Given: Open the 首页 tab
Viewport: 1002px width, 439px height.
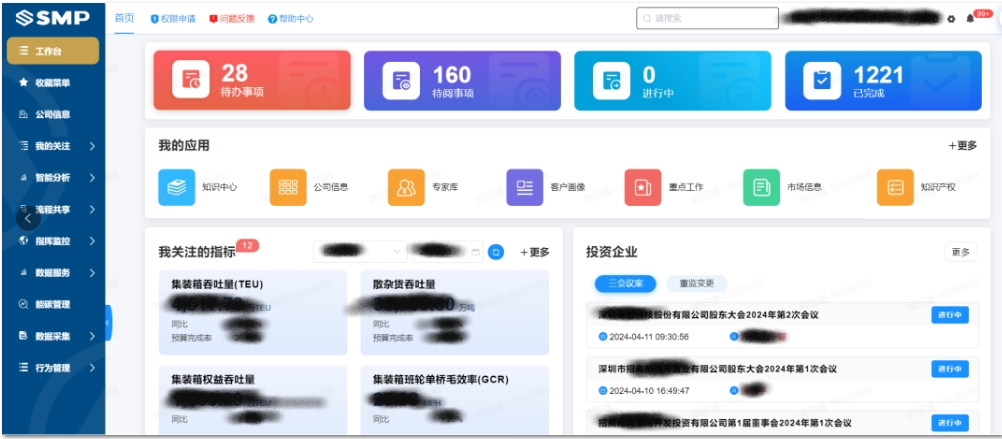Looking at the screenshot, I should [x=124, y=18].
